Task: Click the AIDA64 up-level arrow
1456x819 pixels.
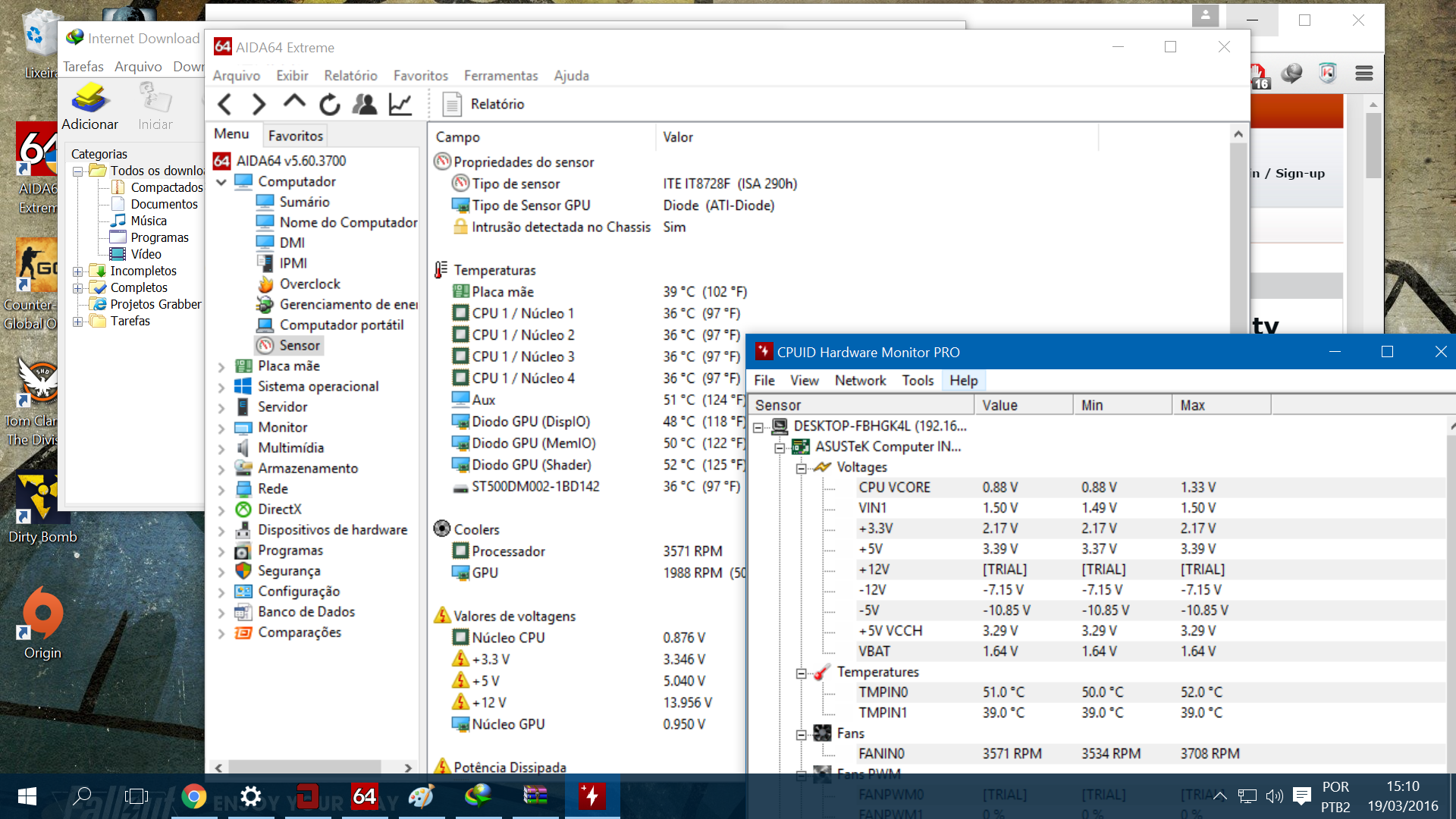Action: pyautogui.click(x=294, y=102)
